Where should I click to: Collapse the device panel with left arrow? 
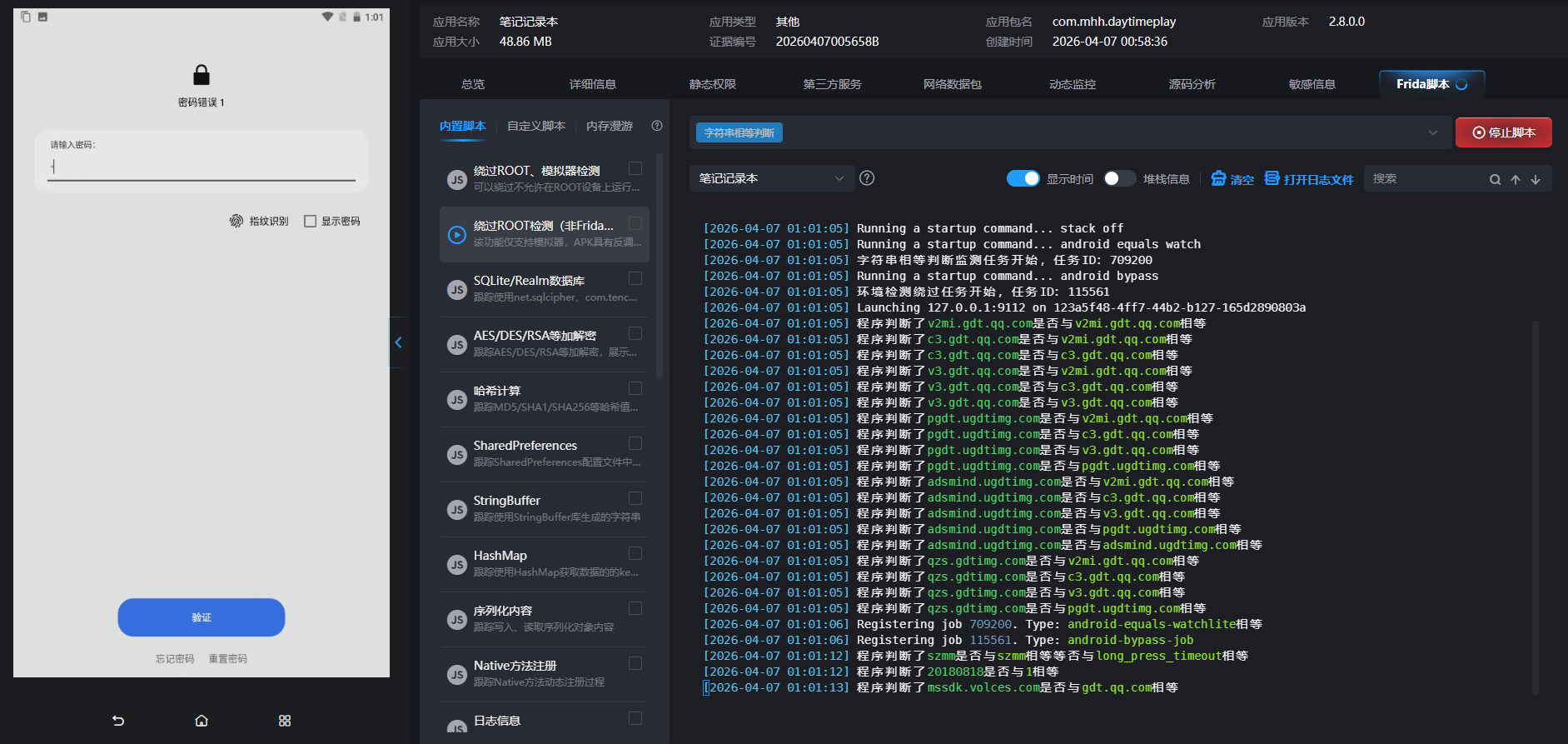point(398,342)
